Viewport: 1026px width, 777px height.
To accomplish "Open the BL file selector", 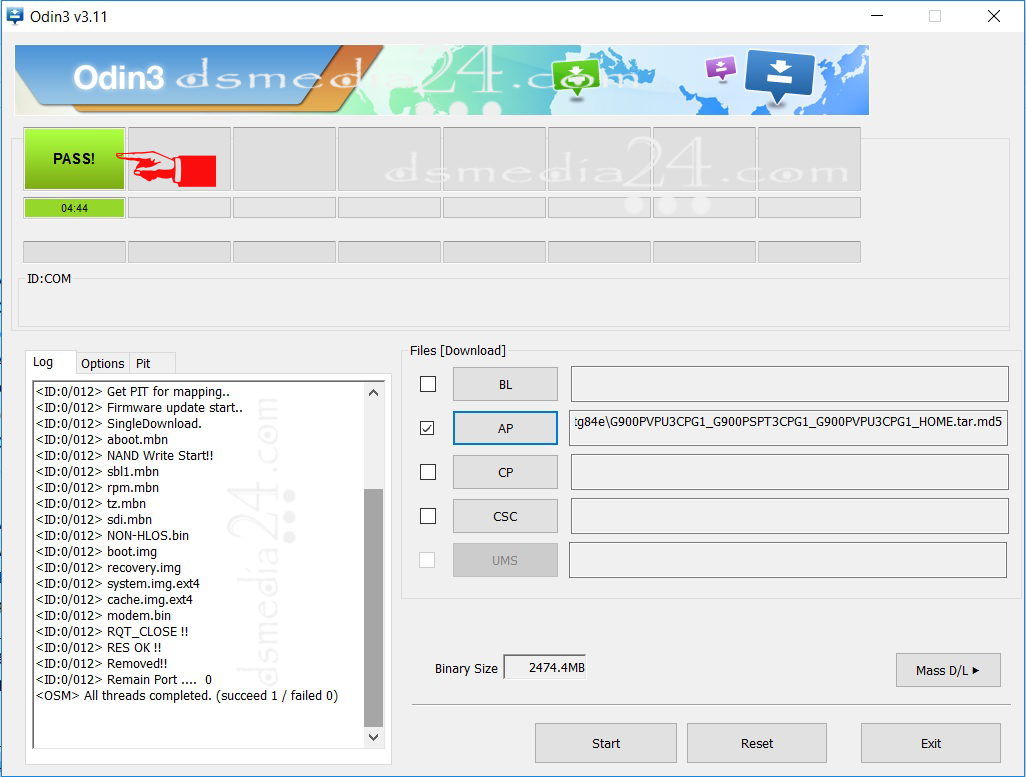I will click(x=505, y=383).
